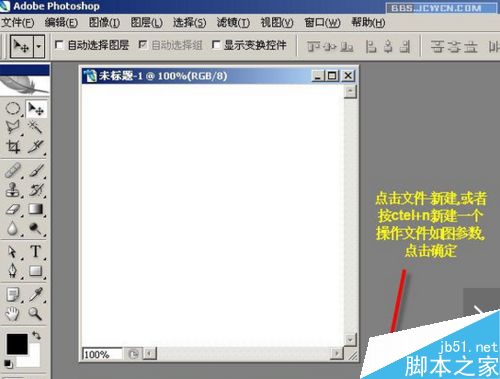
Task: Choose the Polygonal Lasso tool
Action: point(13,127)
